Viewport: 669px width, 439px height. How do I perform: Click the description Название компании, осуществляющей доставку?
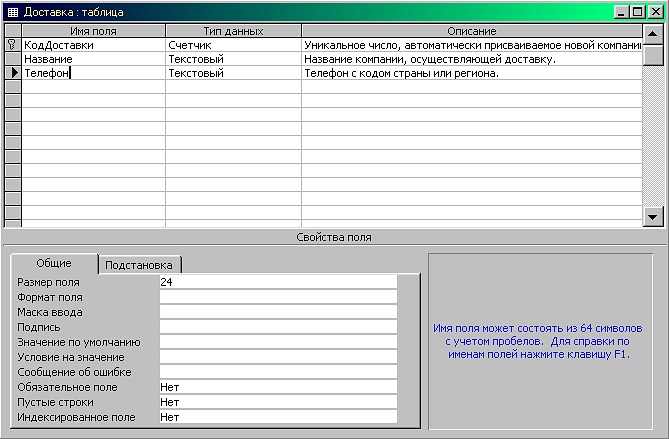pyautogui.click(x=472, y=59)
